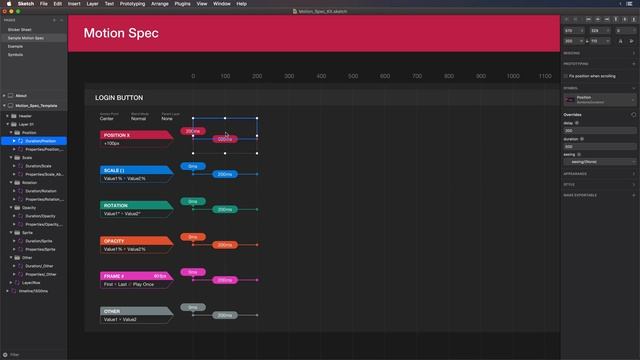The width and height of the screenshot is (640, 360).
Task: Collapse the Scale group
Action: click(x=11, y=158)
